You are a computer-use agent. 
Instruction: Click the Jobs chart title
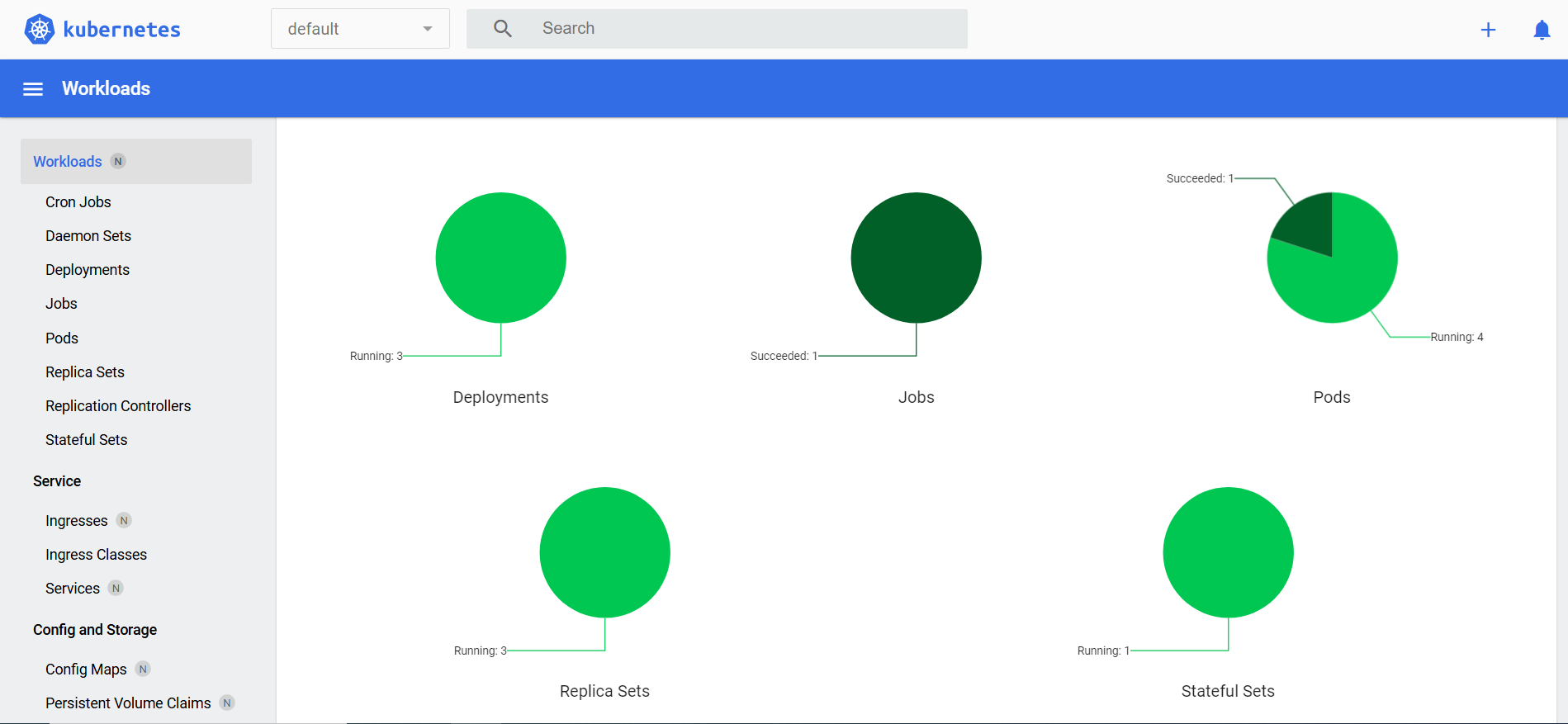(x=917, y=397)
